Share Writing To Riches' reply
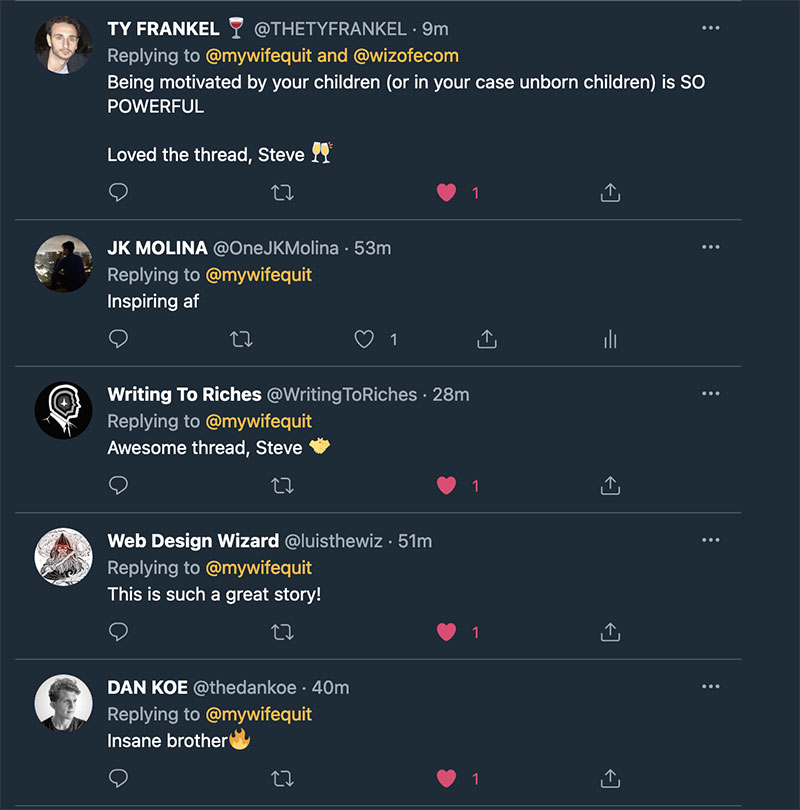 609,484
